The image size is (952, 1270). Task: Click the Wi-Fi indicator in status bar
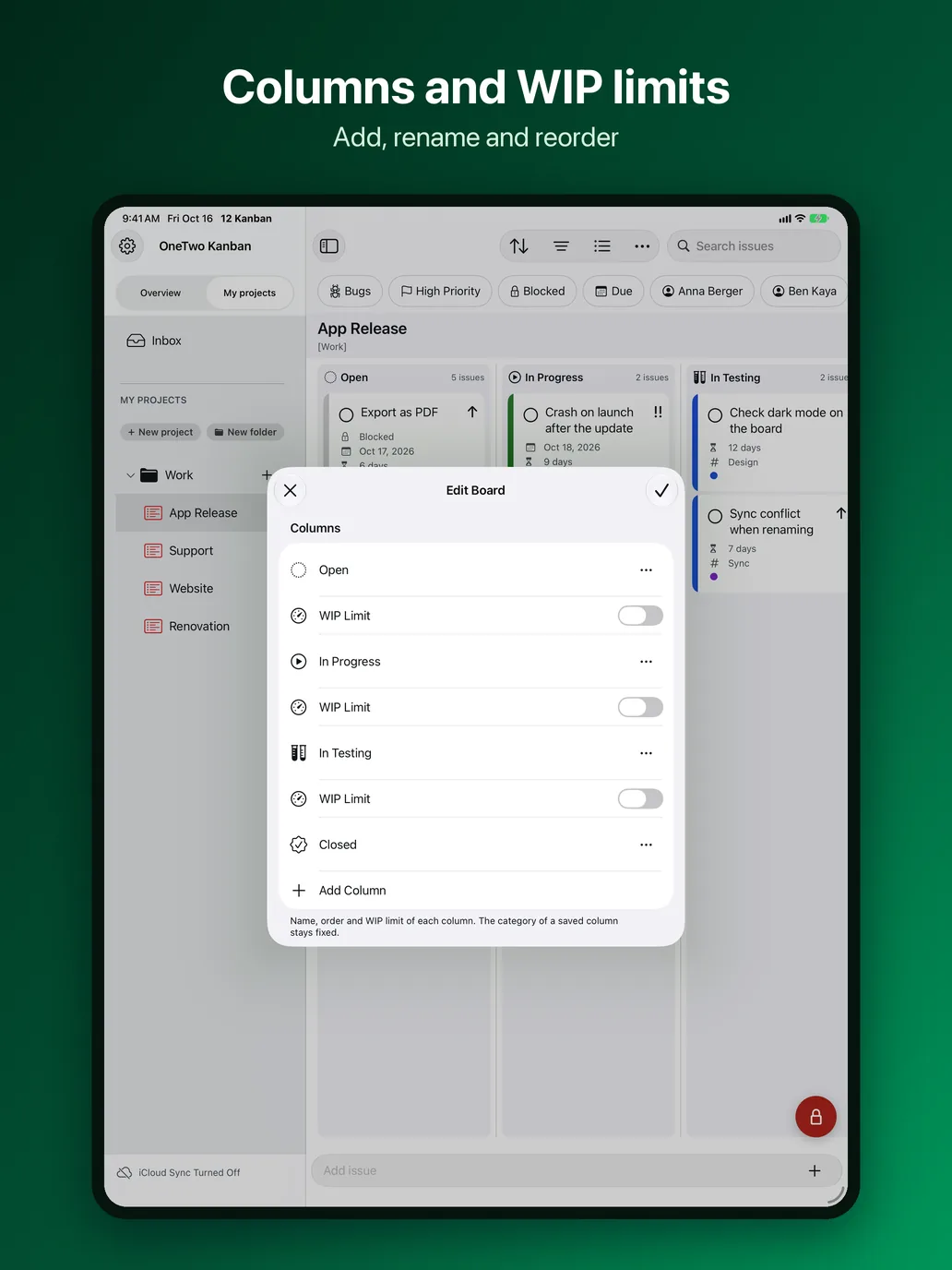click(800, 219)
